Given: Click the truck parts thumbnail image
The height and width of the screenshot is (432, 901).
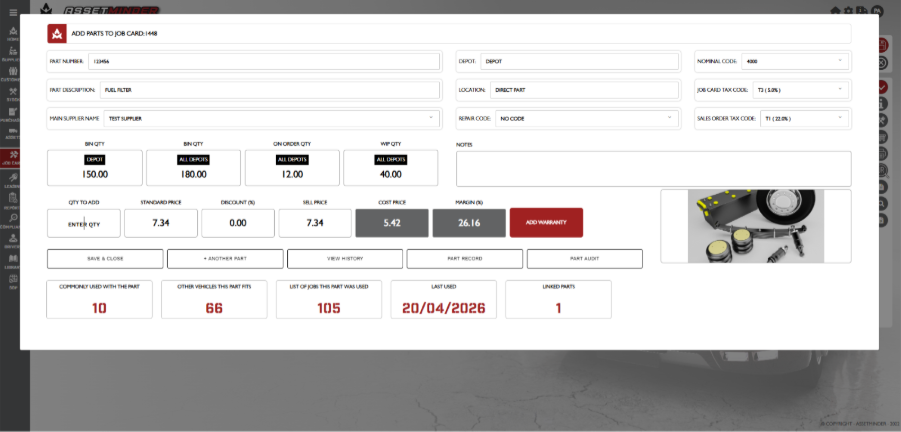Looking at the screenshot, I should [756, 226].
